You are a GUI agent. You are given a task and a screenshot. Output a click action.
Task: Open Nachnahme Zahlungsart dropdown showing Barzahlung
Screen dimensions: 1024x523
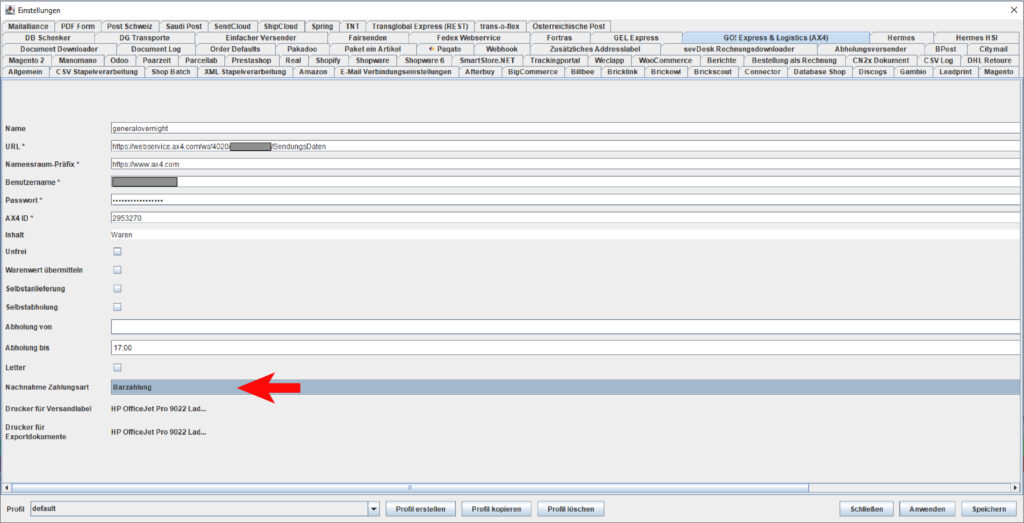tap(566, 387)
